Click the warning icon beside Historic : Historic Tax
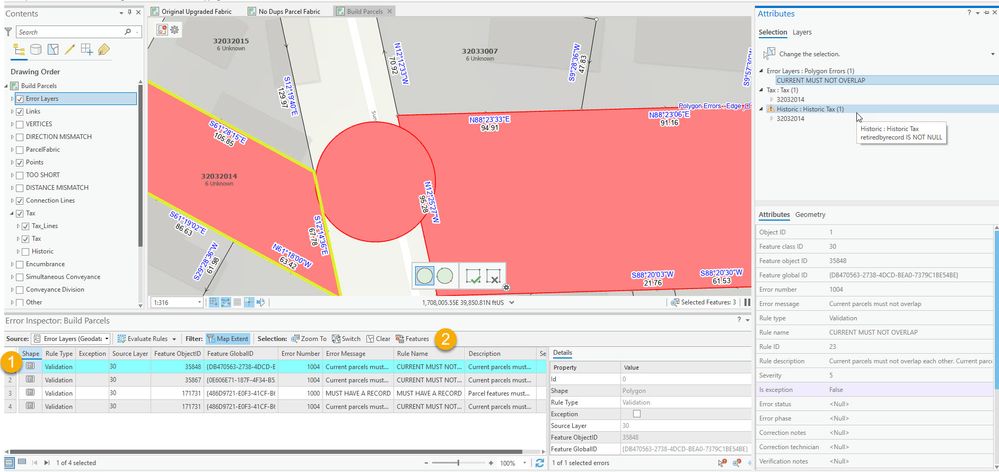 click(771, 110)
